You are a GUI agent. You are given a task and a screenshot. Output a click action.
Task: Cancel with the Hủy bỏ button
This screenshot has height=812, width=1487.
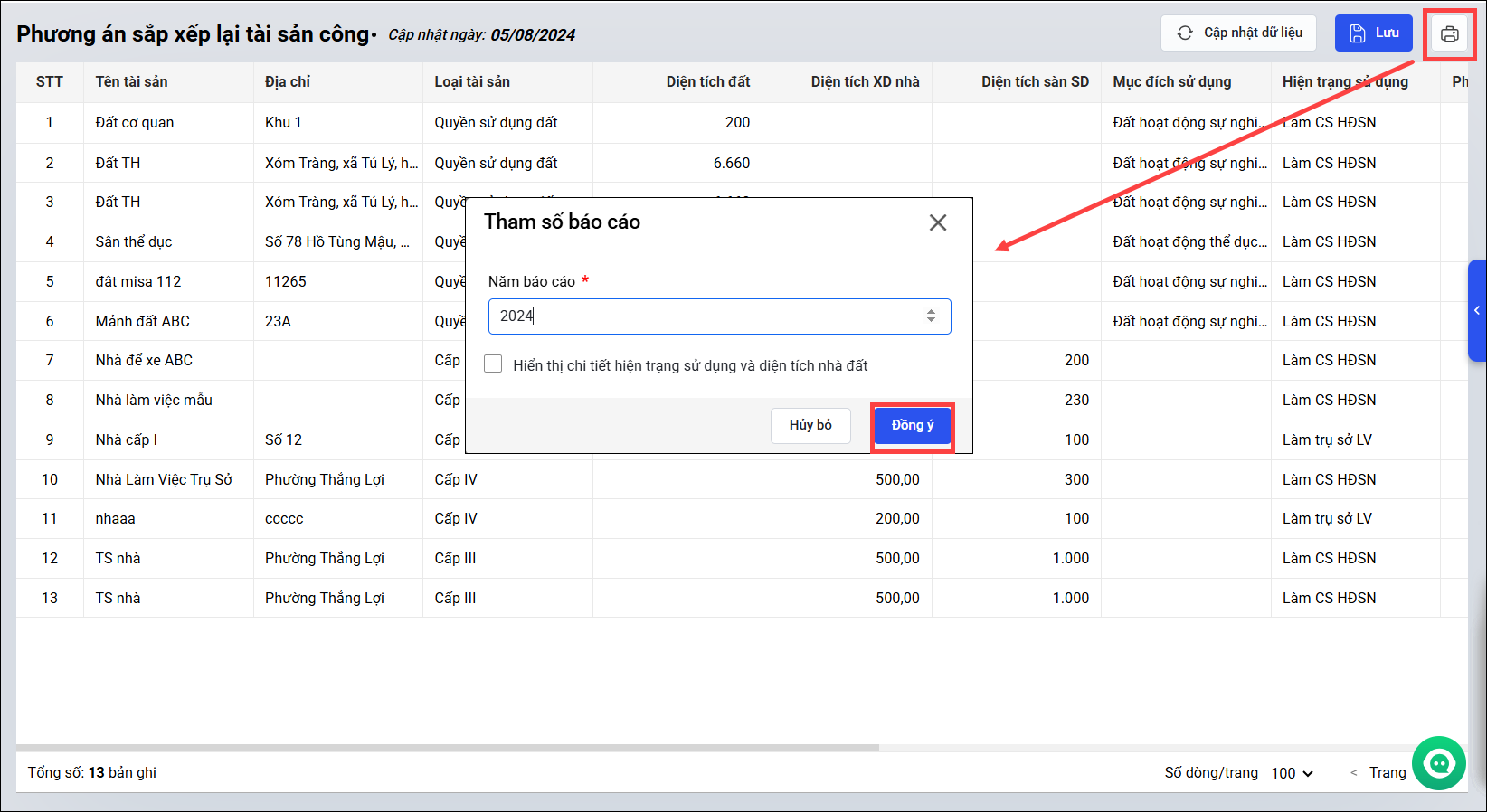coord(810,426)
